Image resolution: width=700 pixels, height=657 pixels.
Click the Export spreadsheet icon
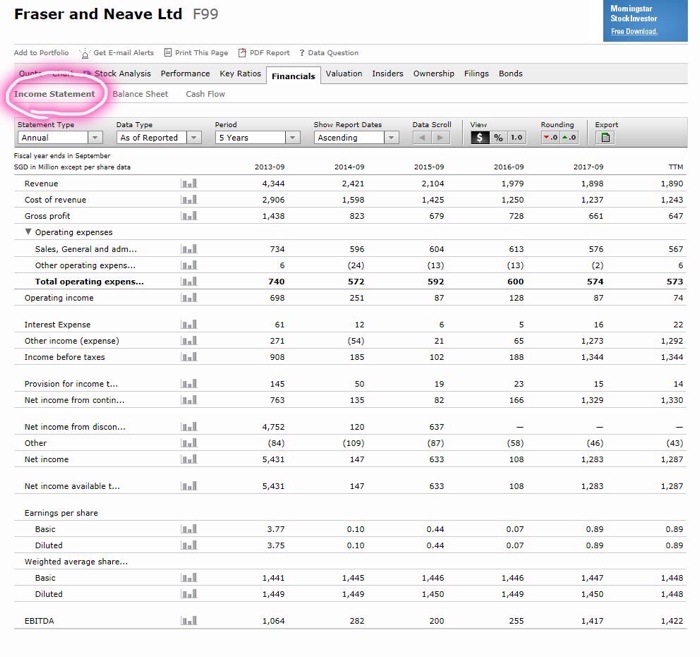click(x=605, y=137)
